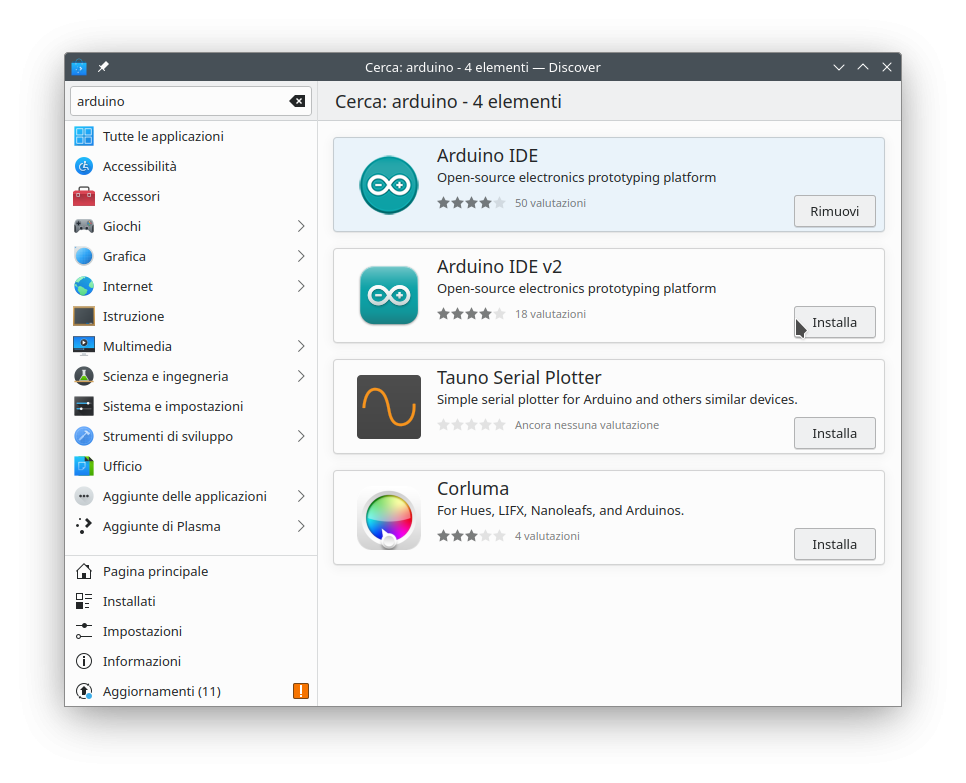Expand the Grafica category chevron
Screen dimensions: 966x783
(301, 256)
